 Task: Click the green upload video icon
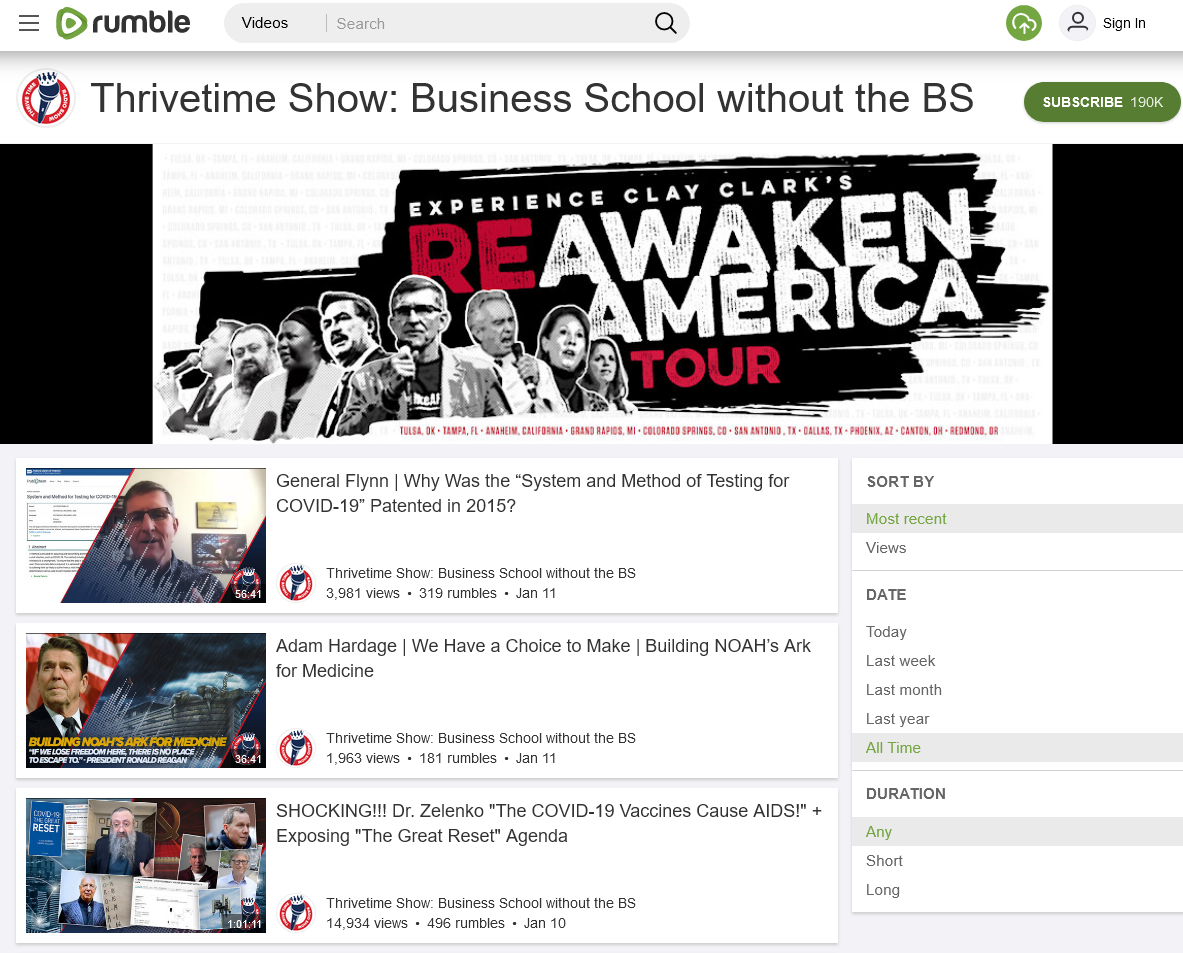tap(1023, 23)
